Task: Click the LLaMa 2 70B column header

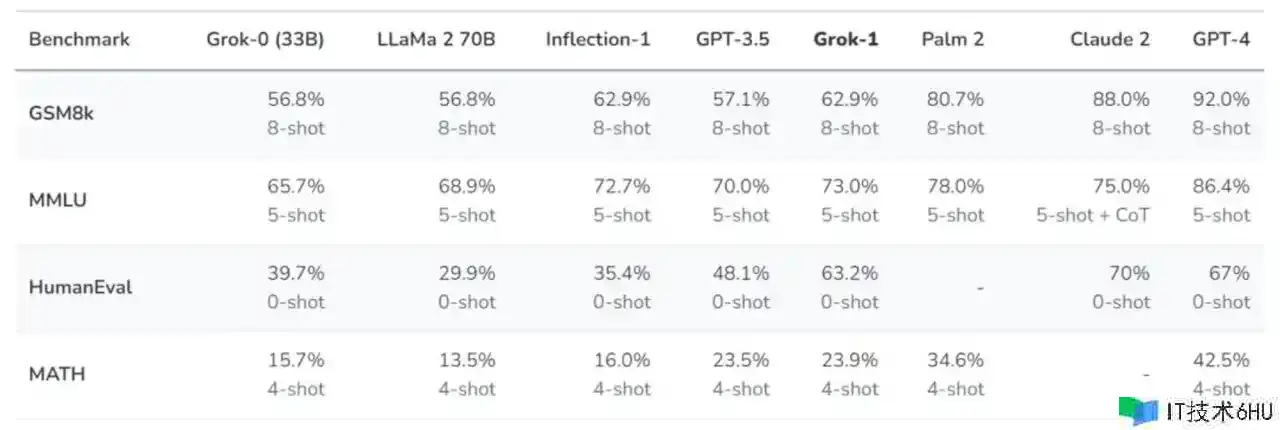Action: coord(436,40)
